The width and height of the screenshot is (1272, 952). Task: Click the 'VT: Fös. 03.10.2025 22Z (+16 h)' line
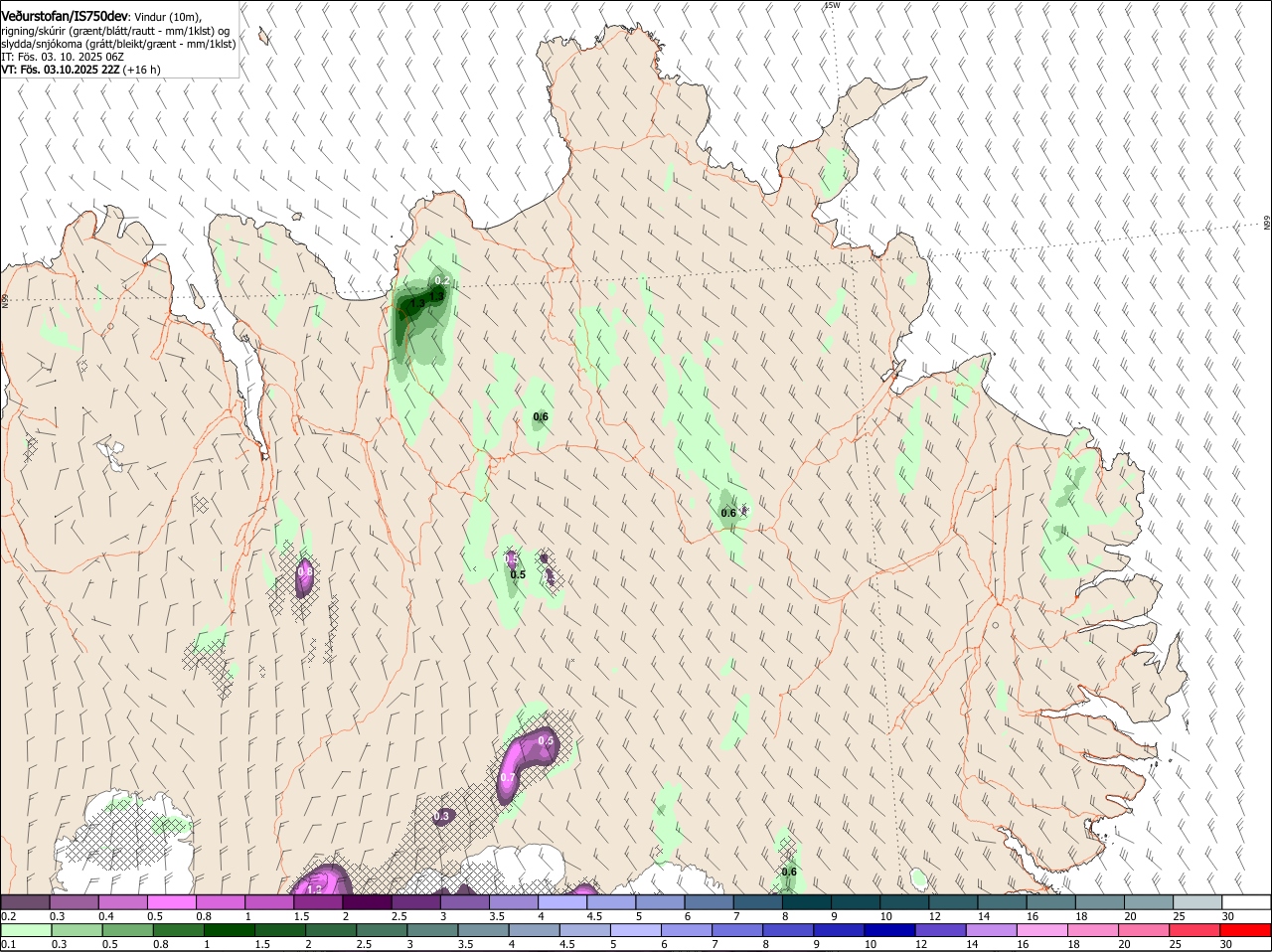pos(80,70)
